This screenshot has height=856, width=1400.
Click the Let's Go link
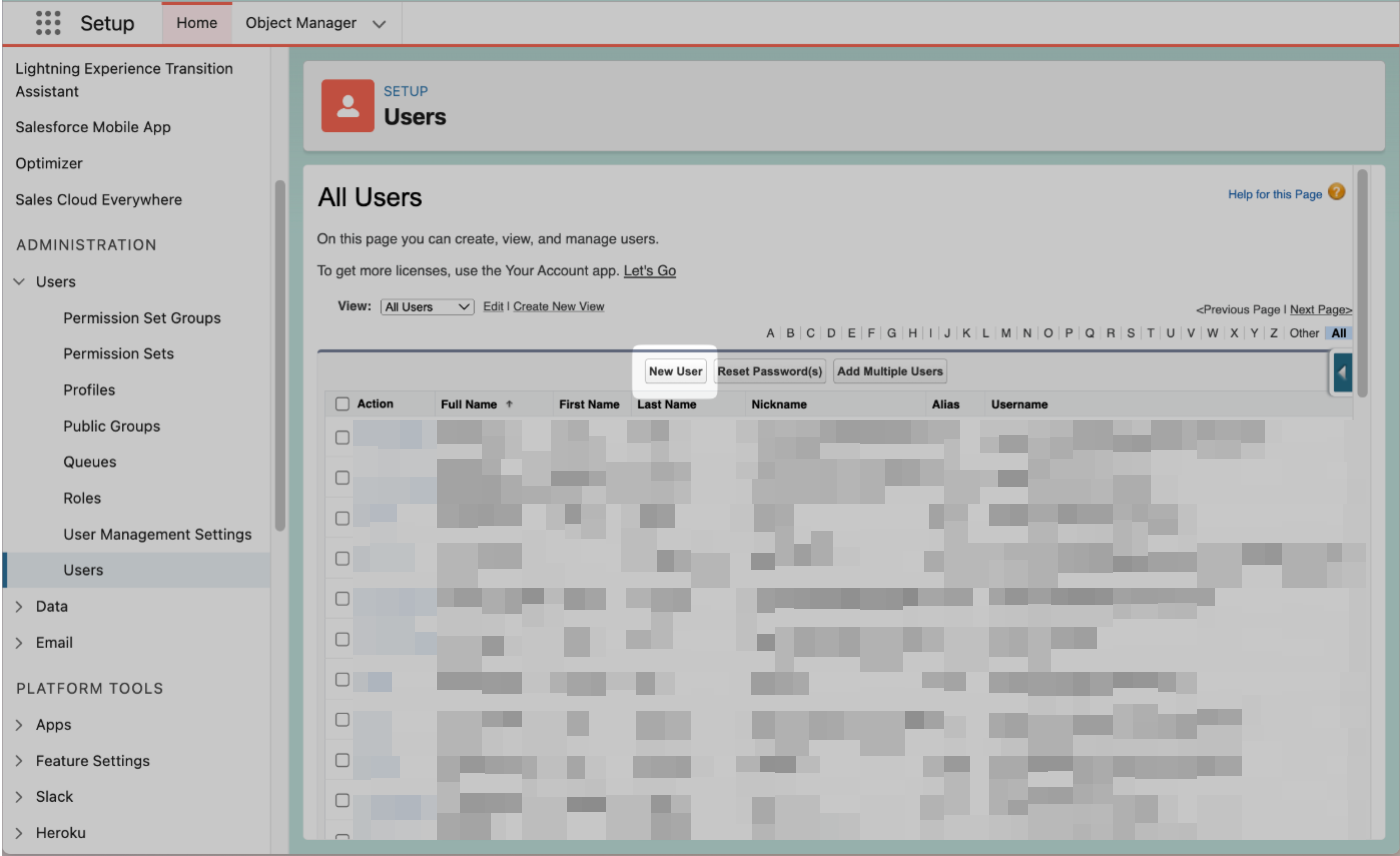tap(650, 271)
